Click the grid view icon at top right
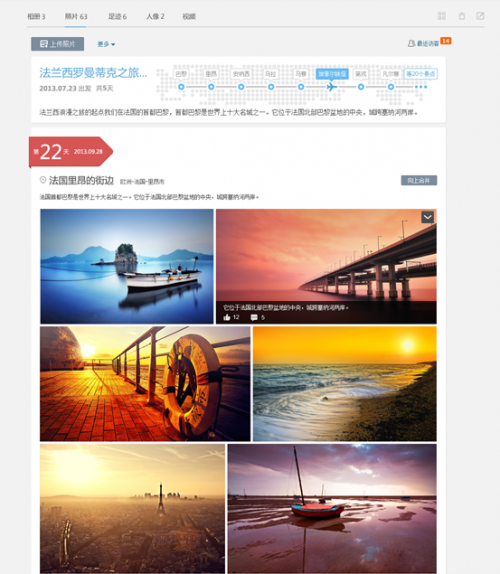 pos(442,16)
